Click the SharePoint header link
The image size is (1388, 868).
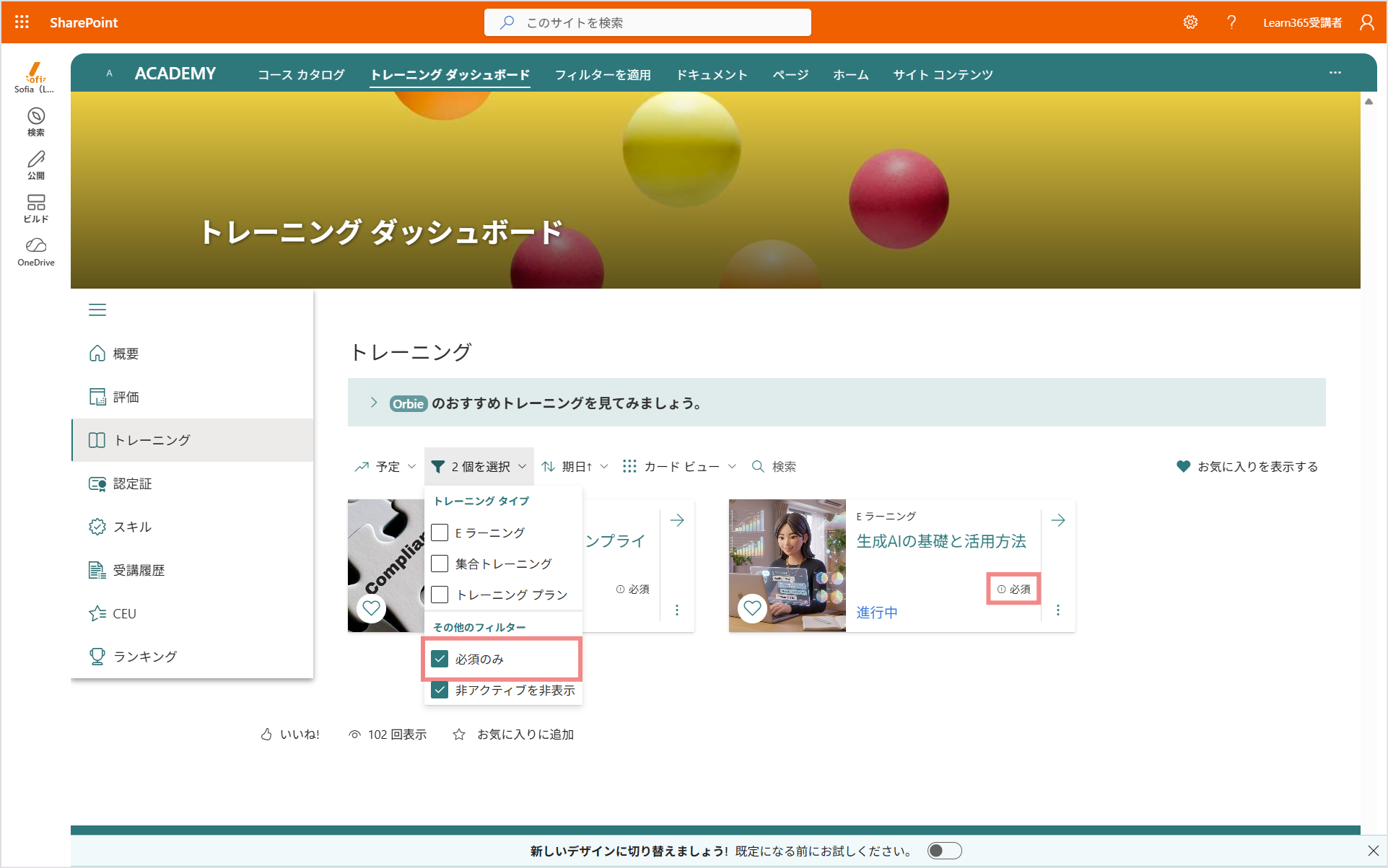pos(84,22)
